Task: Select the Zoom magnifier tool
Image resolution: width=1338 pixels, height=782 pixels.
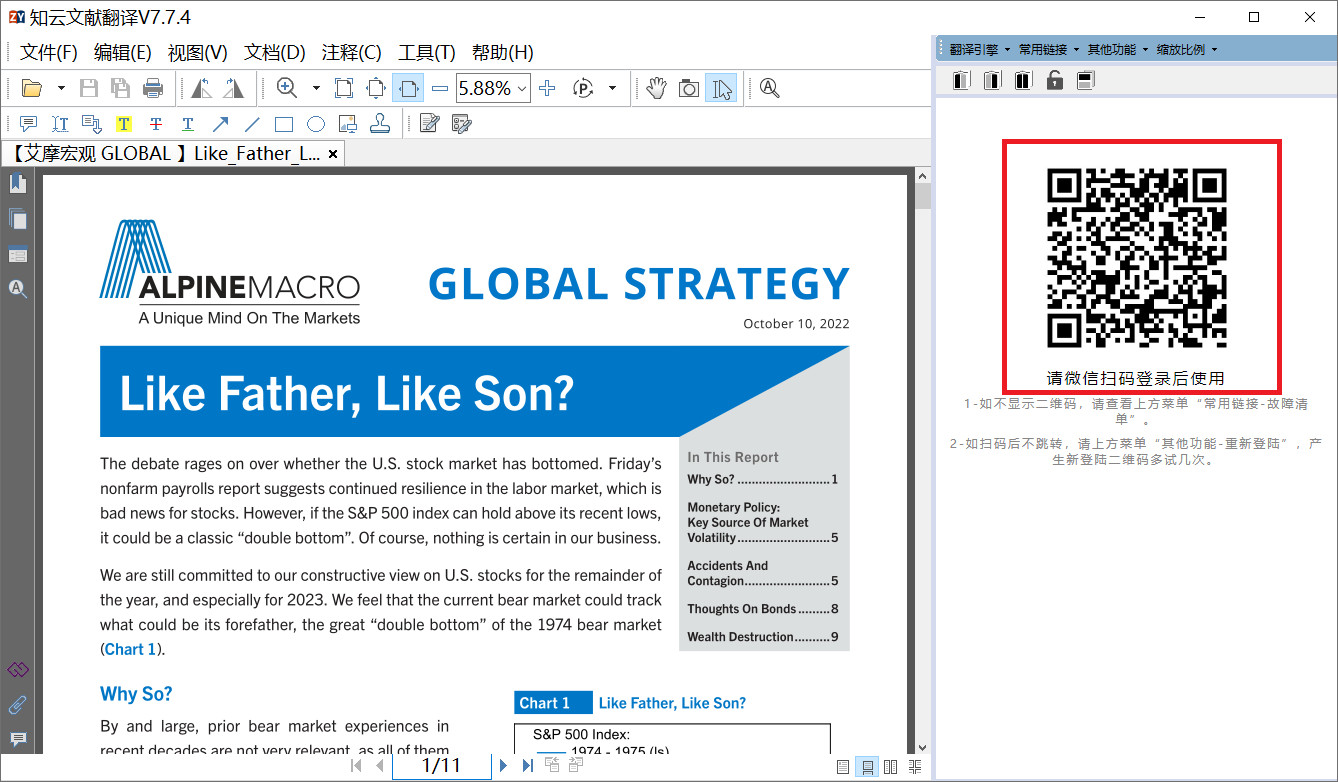Action: coord(287,88)
